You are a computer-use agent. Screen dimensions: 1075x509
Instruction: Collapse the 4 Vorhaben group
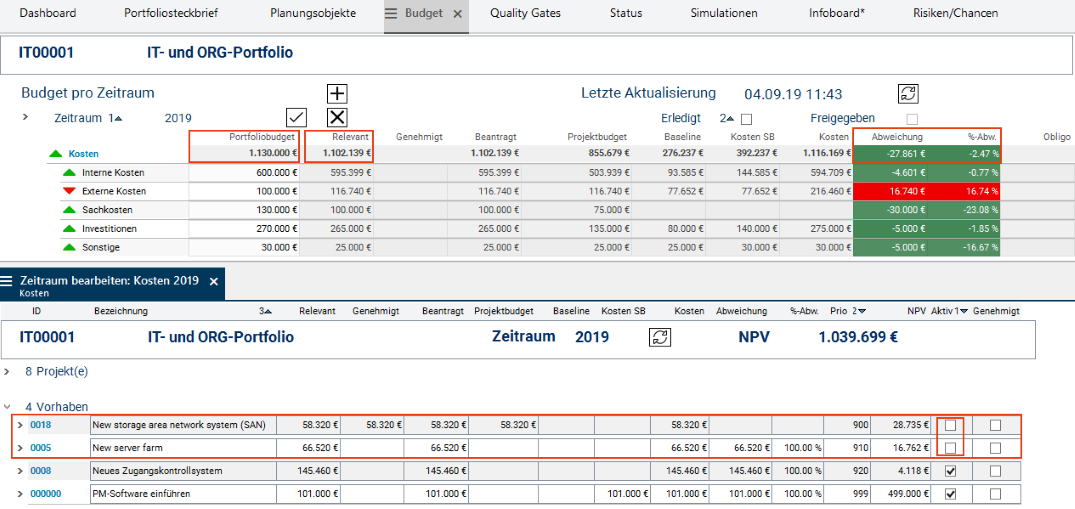[x=8, y=407]
